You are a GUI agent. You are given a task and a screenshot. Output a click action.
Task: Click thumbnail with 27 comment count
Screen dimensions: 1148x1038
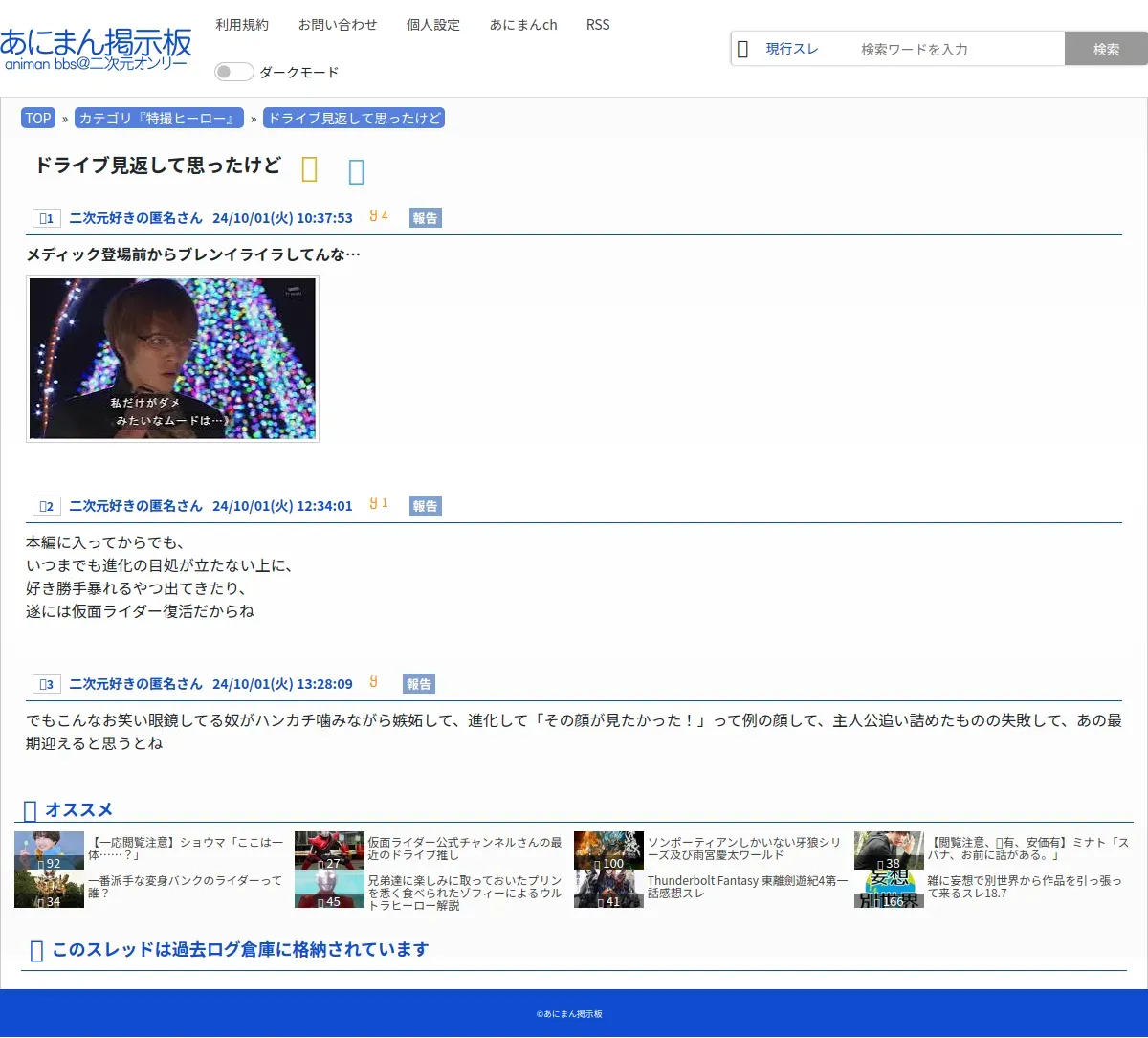click(x=330, y=850)
